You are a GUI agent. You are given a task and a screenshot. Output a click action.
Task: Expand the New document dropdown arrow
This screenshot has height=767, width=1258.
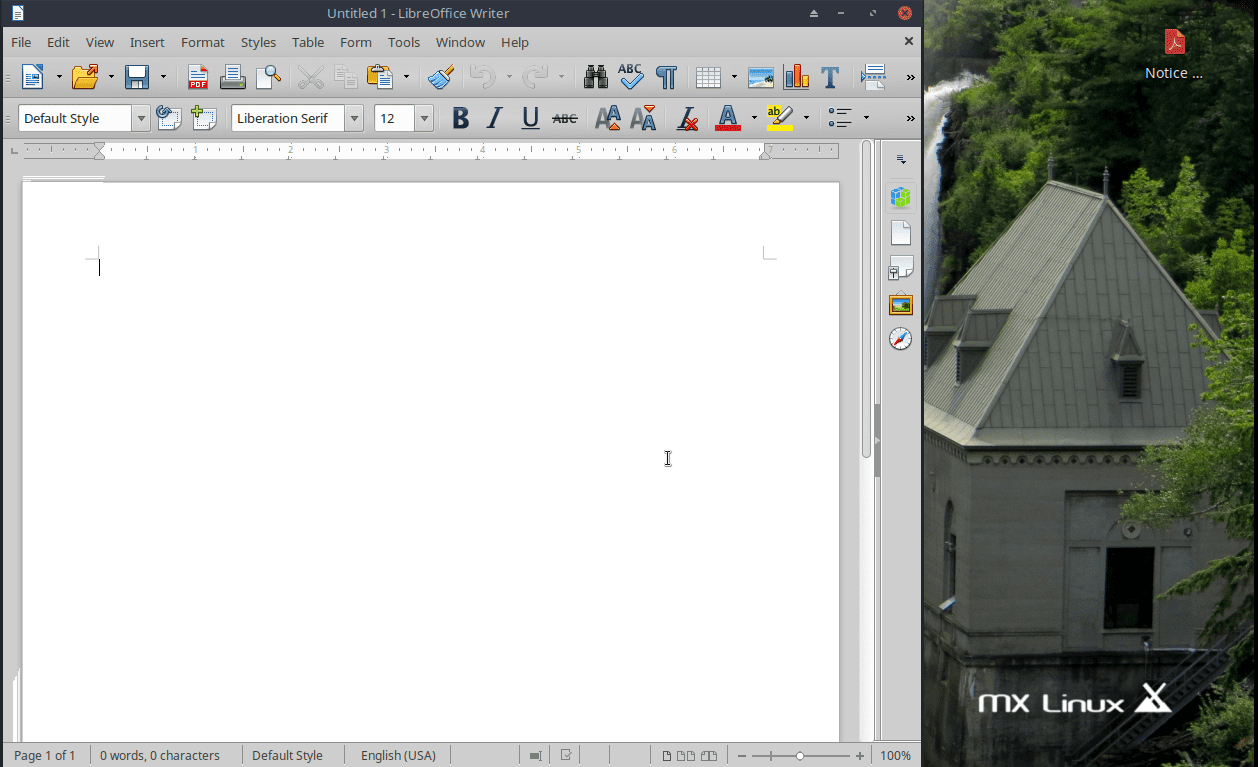tap(59, 77)
